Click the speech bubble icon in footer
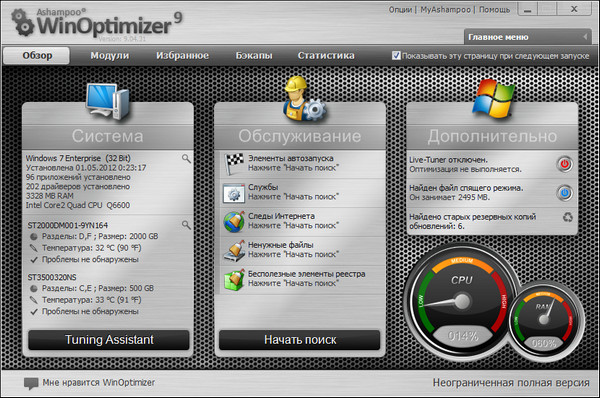The image size is (600, 398). click(x=31, y=383)
